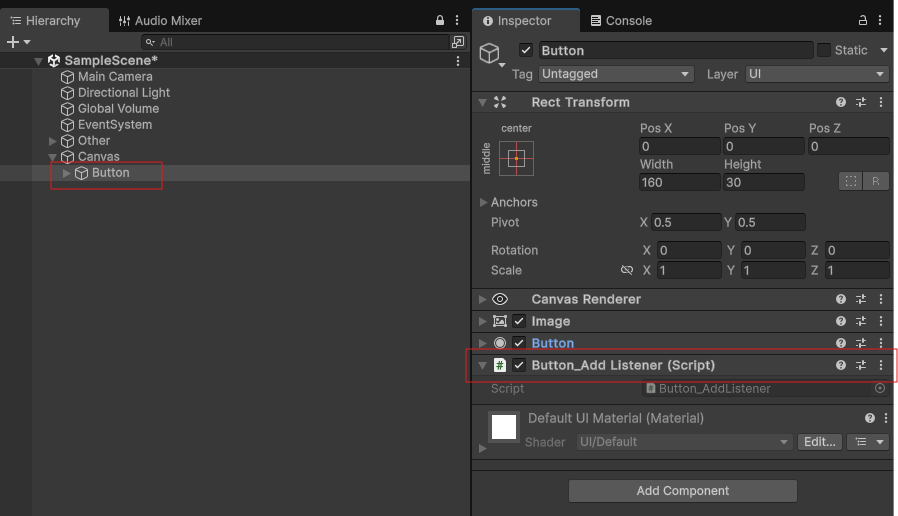Click the Hierarchy search field

(x=295, y=42)
